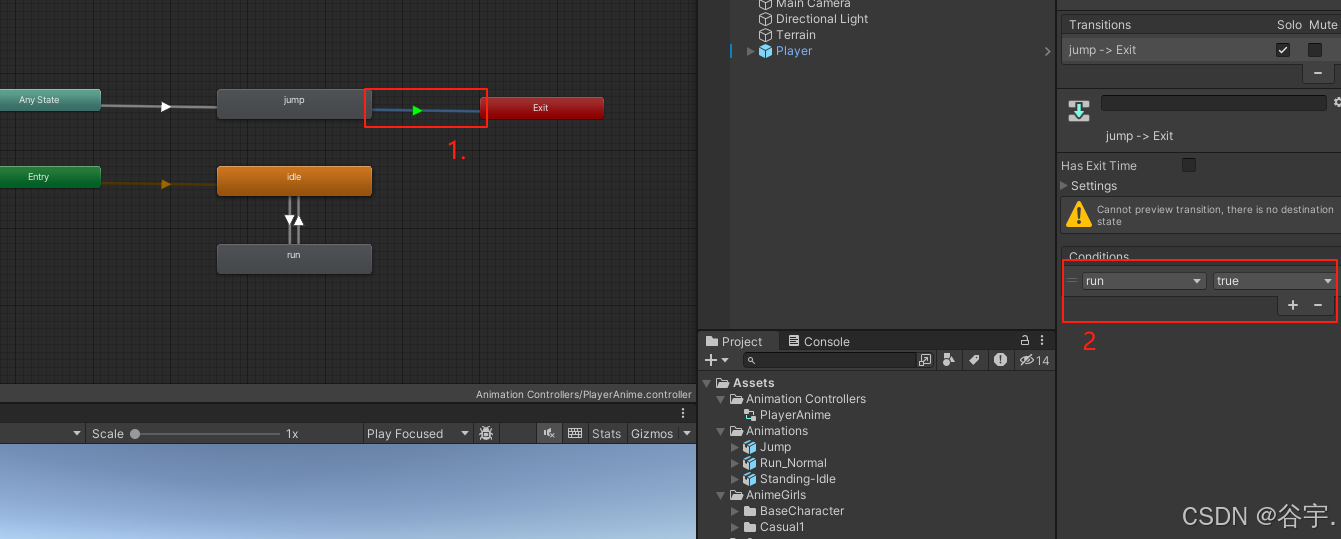Select the jump state node
Screen dimensions: 1341x539
[294, 103]
